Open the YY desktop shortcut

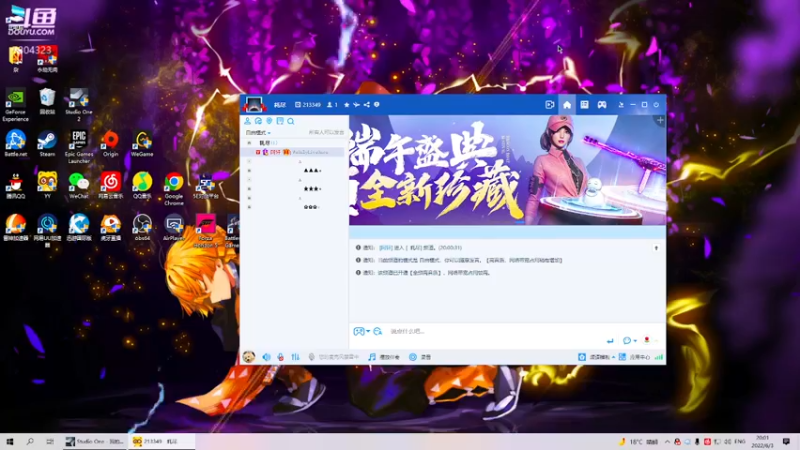(47, 185)
